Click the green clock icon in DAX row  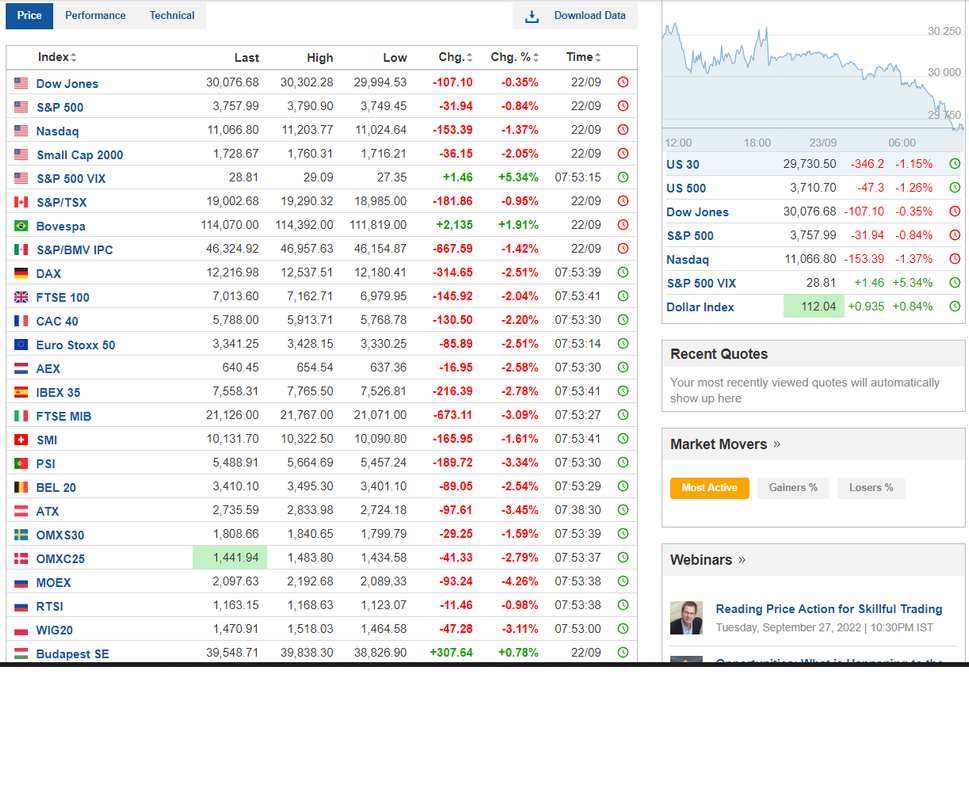pos(623,272)
